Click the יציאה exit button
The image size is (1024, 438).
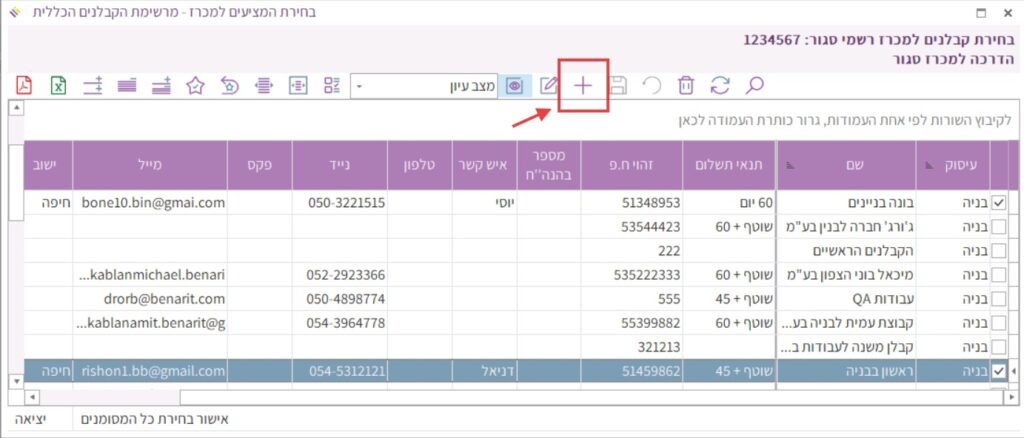coord(36,420)
